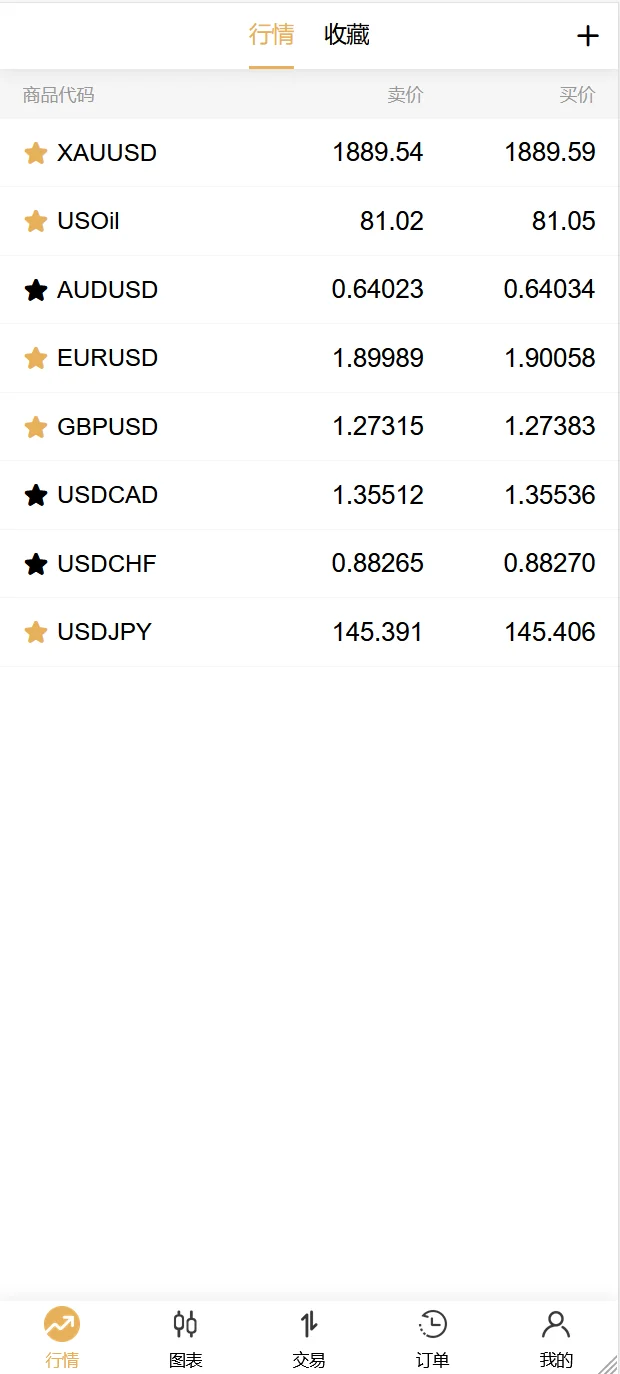Open the 图表 chart icon in the bottom bar

click(185, 1325)
